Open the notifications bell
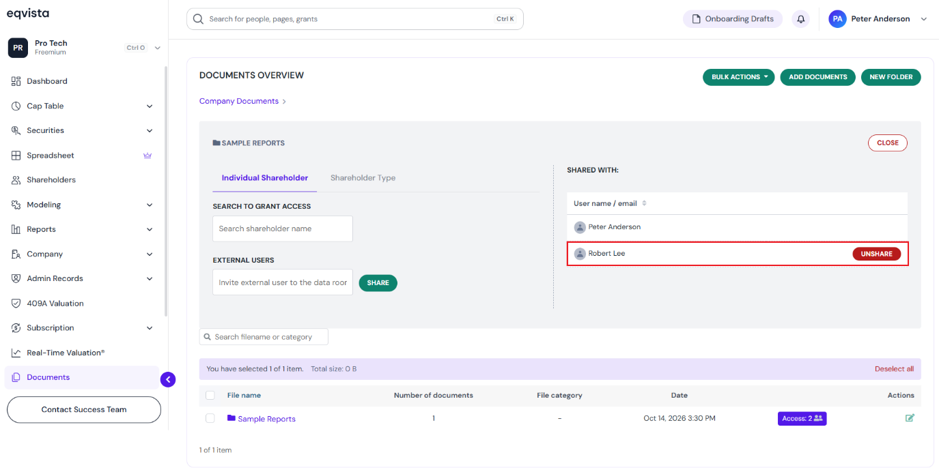 (801, 19)
